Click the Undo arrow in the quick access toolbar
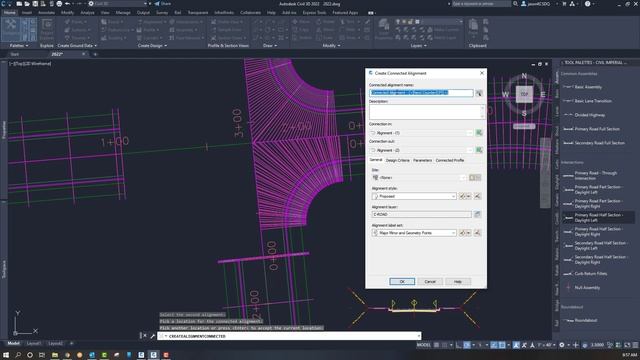 [68, 4]
